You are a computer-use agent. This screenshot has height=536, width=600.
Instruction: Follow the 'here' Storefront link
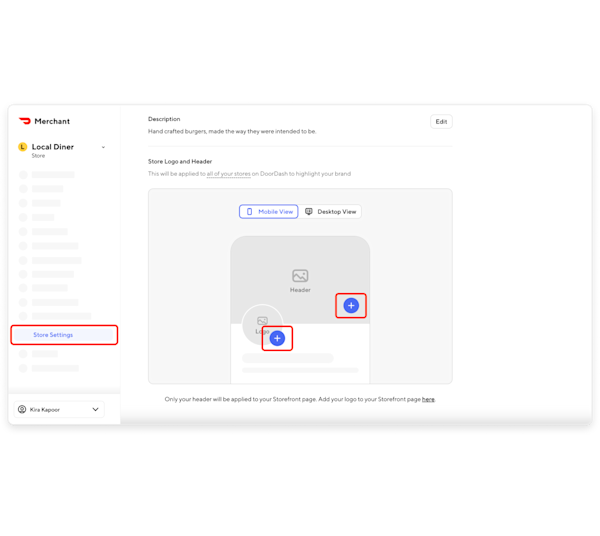428,399
